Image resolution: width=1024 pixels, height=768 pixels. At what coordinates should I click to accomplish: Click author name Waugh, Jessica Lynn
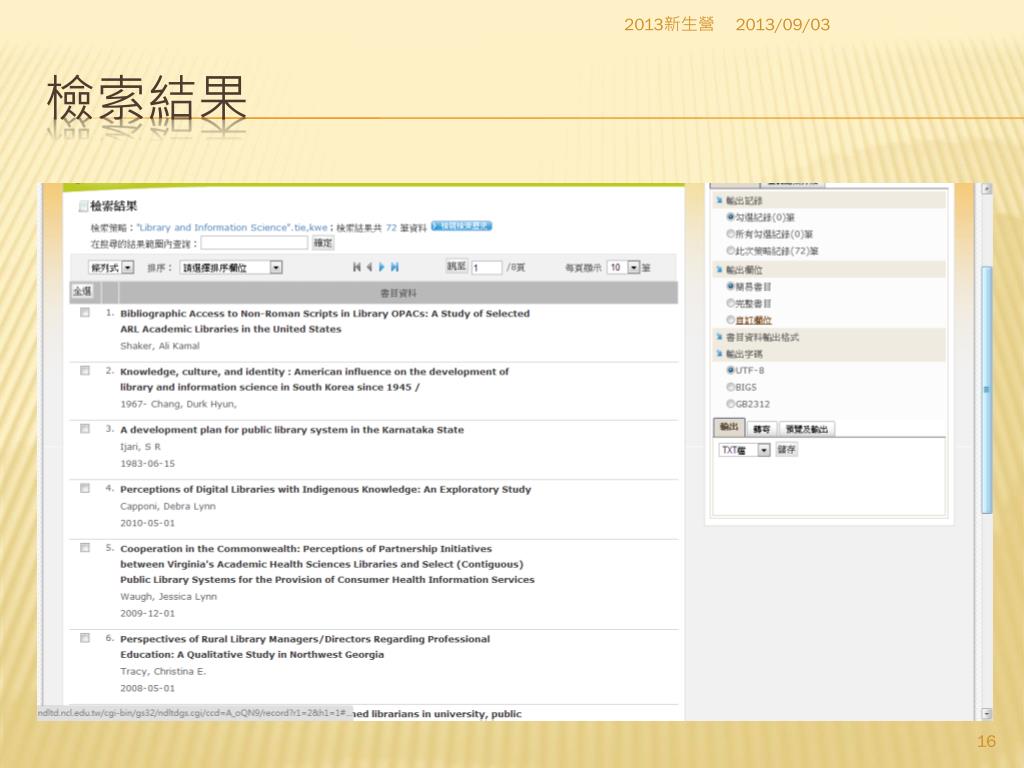coord(168,596)
